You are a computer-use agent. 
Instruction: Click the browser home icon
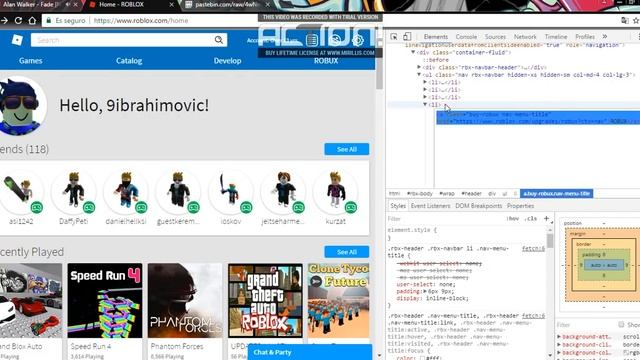tap(32, 20)
